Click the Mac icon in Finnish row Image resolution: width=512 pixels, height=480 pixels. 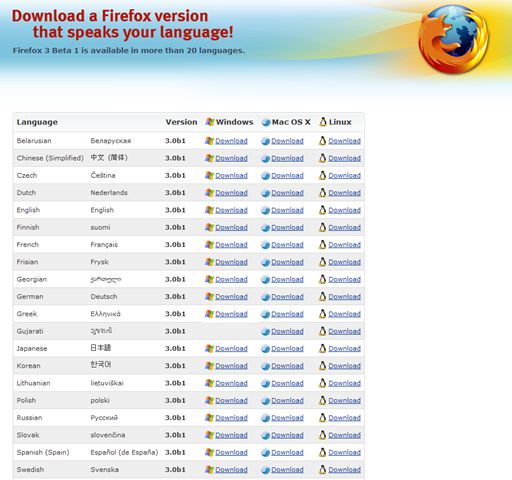coord(265,228)
